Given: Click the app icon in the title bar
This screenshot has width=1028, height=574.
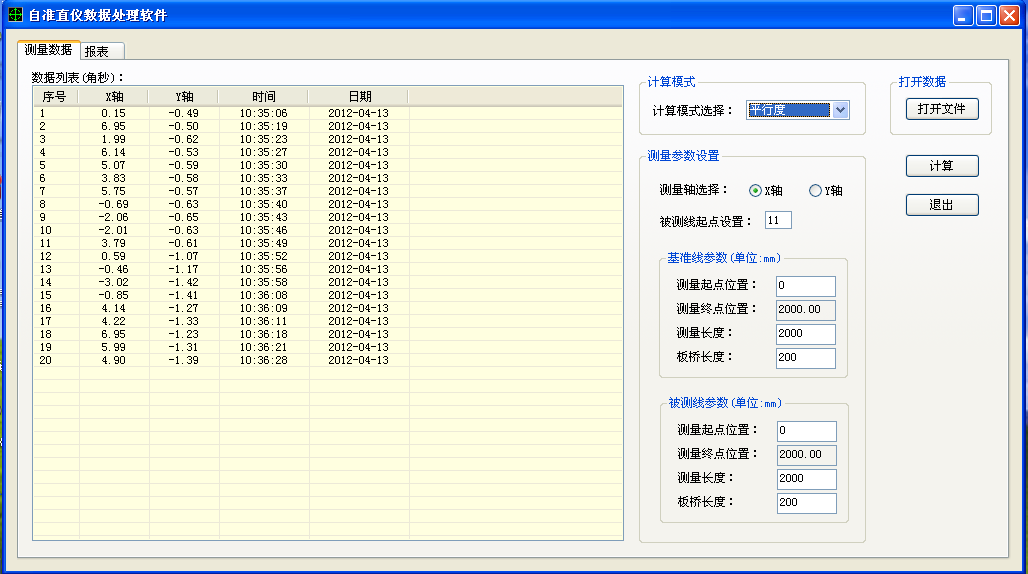Looking at the screenshot, I should pyautogui.click(x=15, y=15).
